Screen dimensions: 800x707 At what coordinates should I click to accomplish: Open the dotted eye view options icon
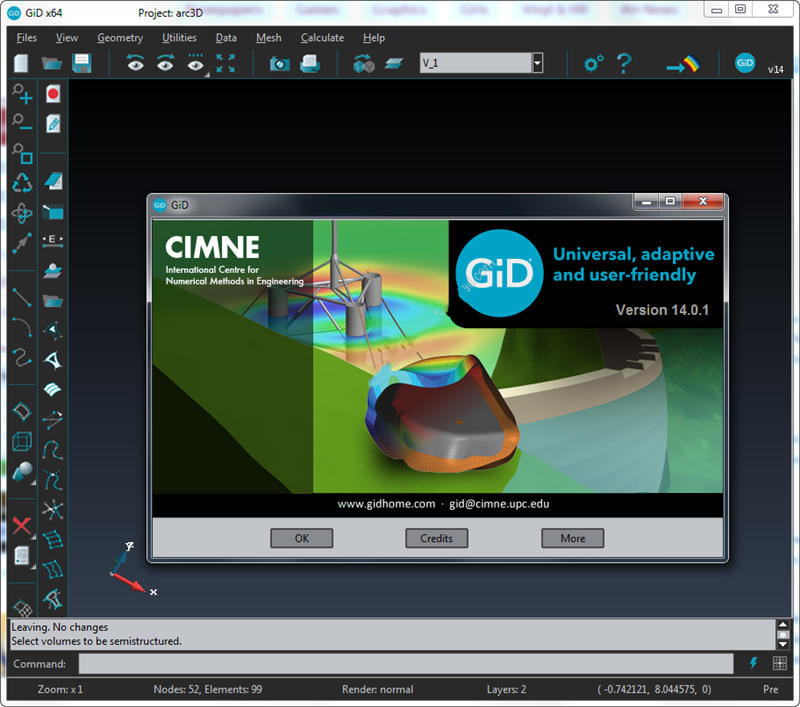195,63
